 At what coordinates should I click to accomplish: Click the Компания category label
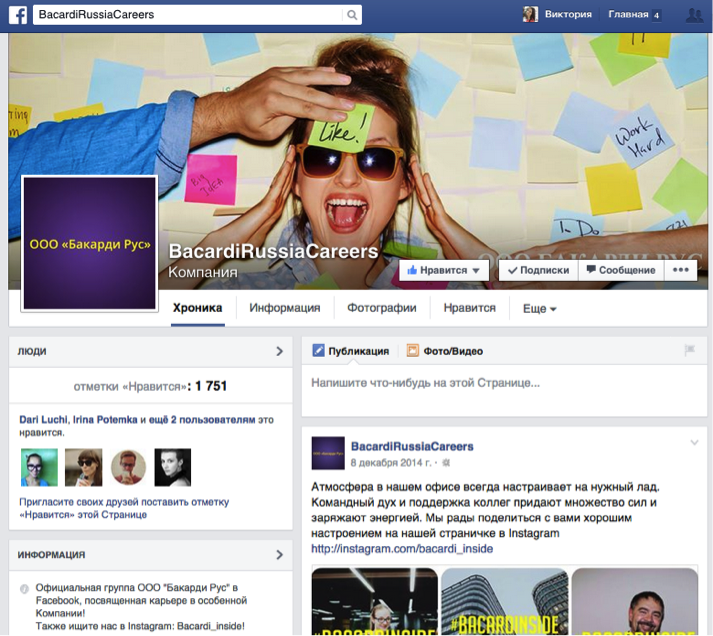point(203,272)
